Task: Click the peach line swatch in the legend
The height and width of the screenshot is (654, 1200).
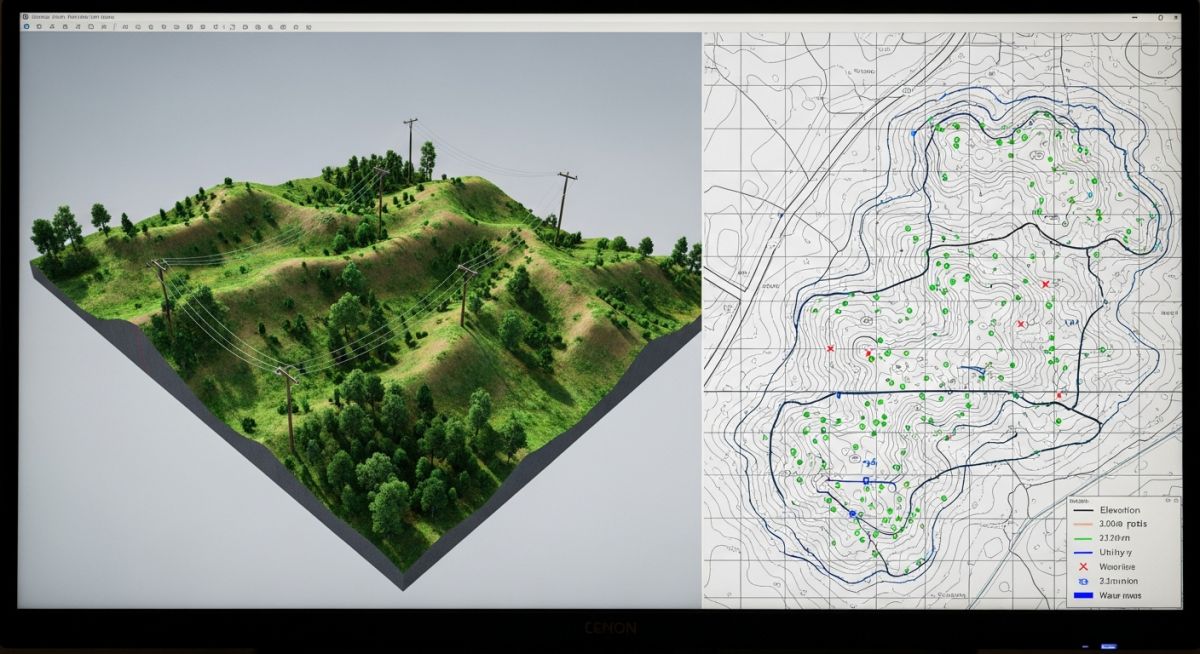Action: 1083,524
